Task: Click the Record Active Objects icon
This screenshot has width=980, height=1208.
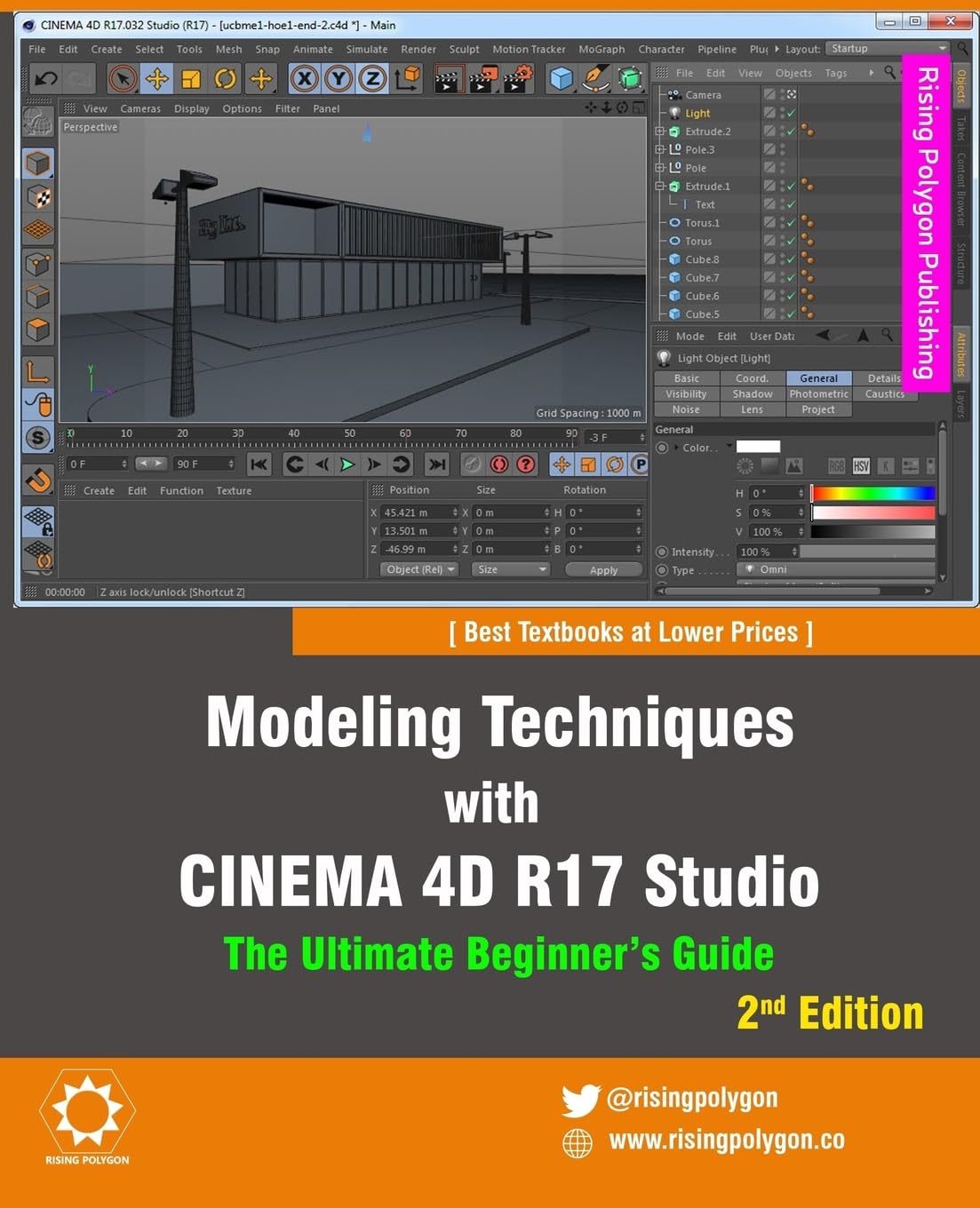Action: (473, 464)
